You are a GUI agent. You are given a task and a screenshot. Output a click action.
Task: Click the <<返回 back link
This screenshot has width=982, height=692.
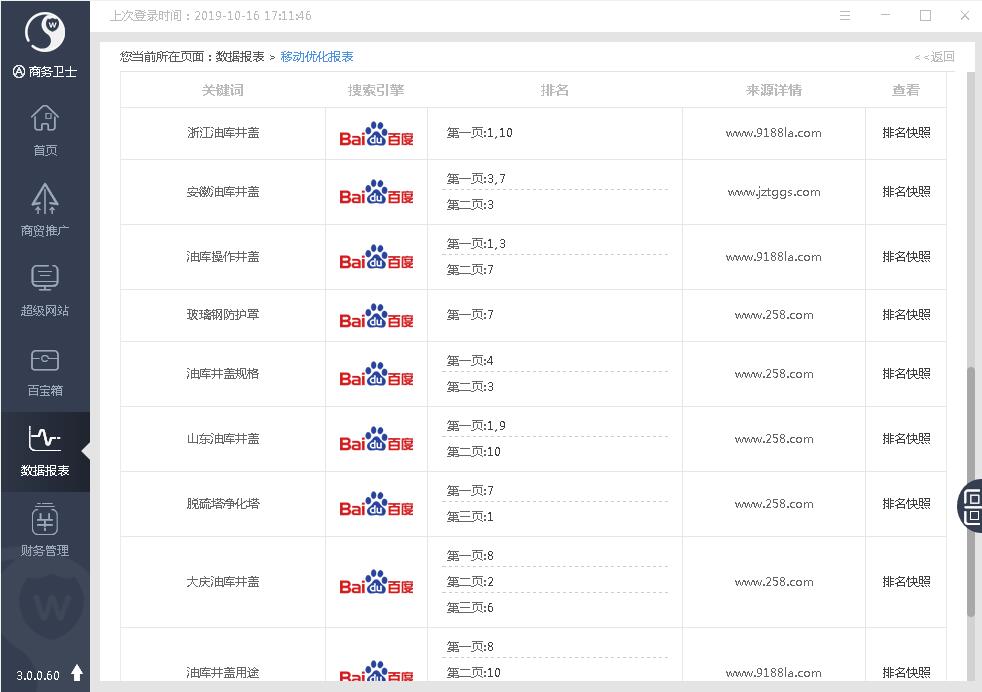[x=934, y=57]
